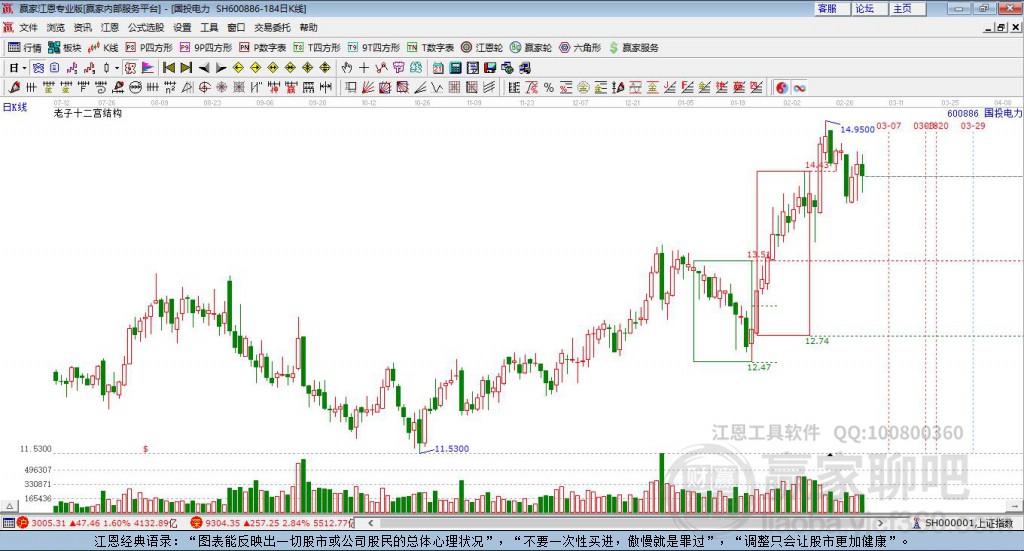Click the 老子十二宫结构 label

click(88, 113)
